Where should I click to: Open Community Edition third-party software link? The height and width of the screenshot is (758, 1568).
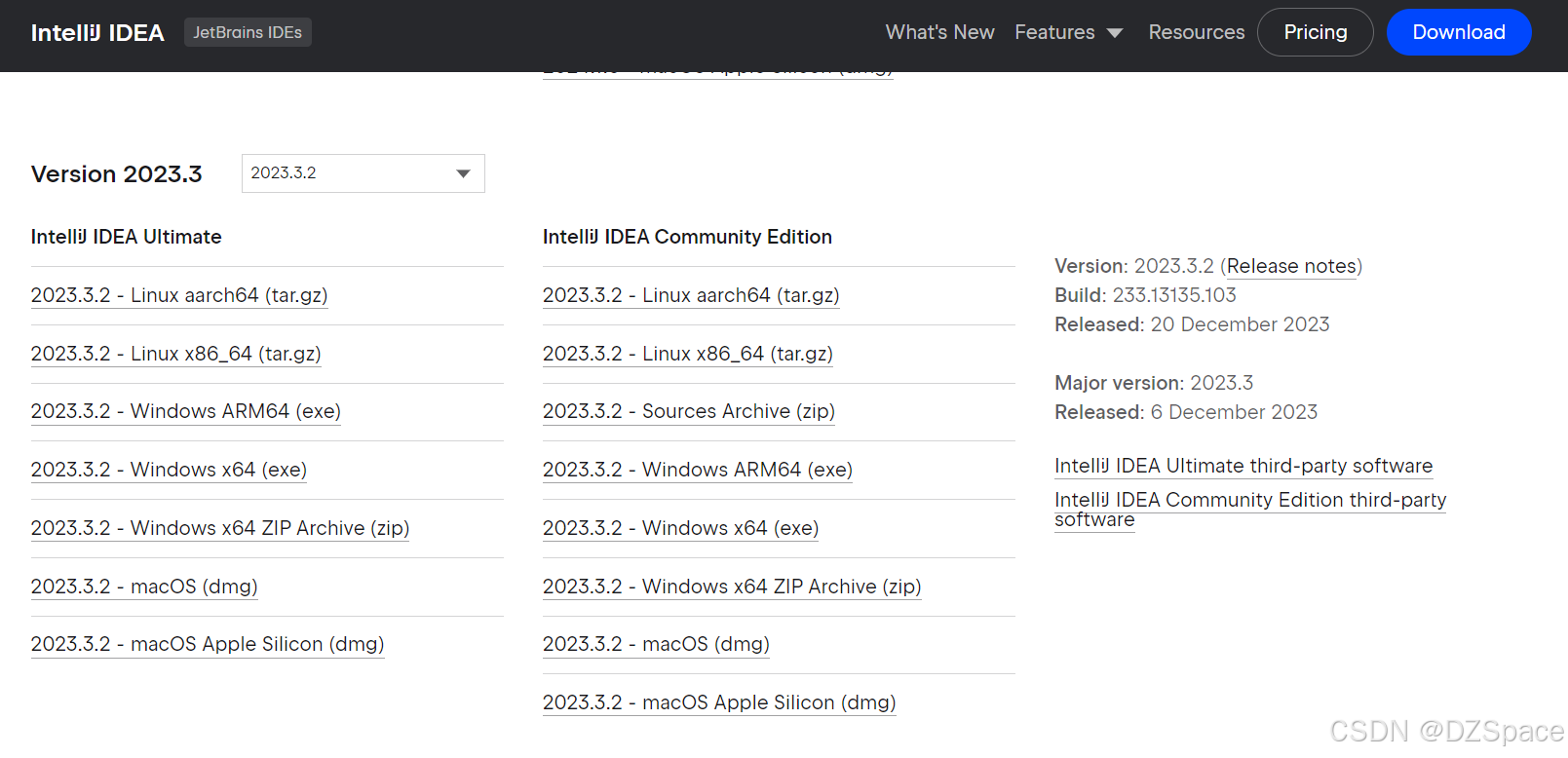pyautogui.click(x=1250, y=509)
